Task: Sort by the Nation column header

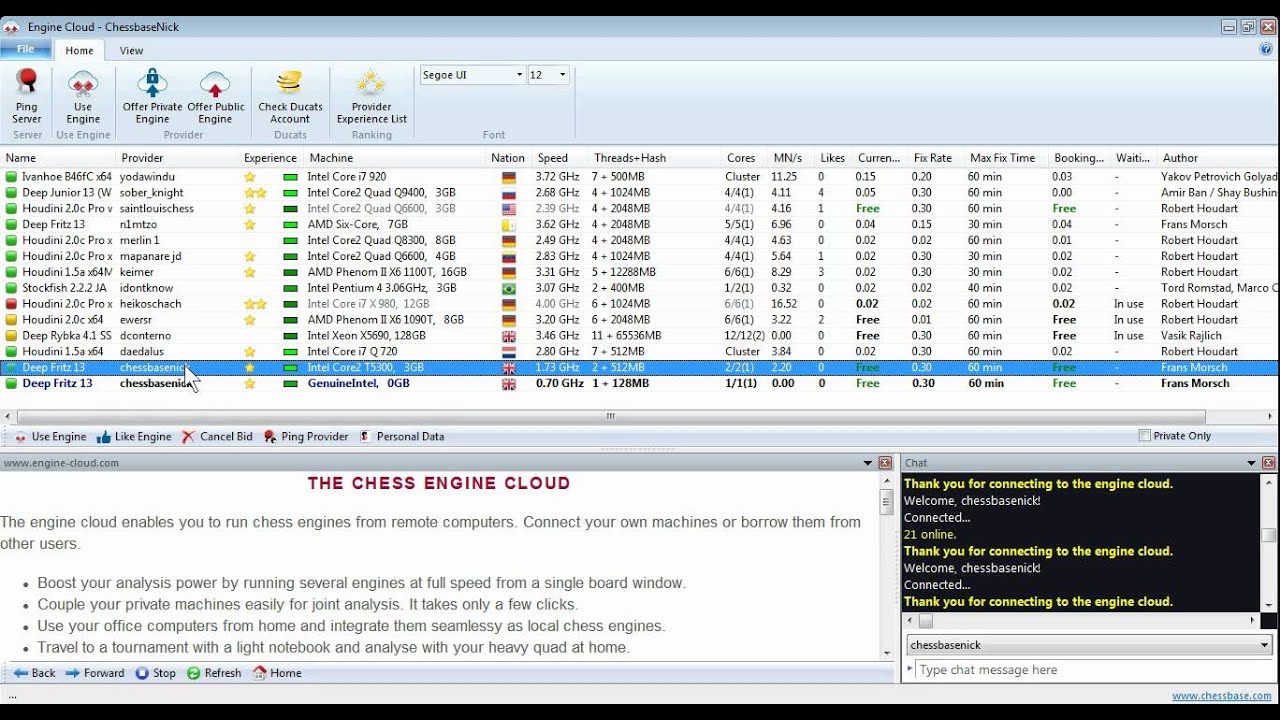Action: click(509, 158)
